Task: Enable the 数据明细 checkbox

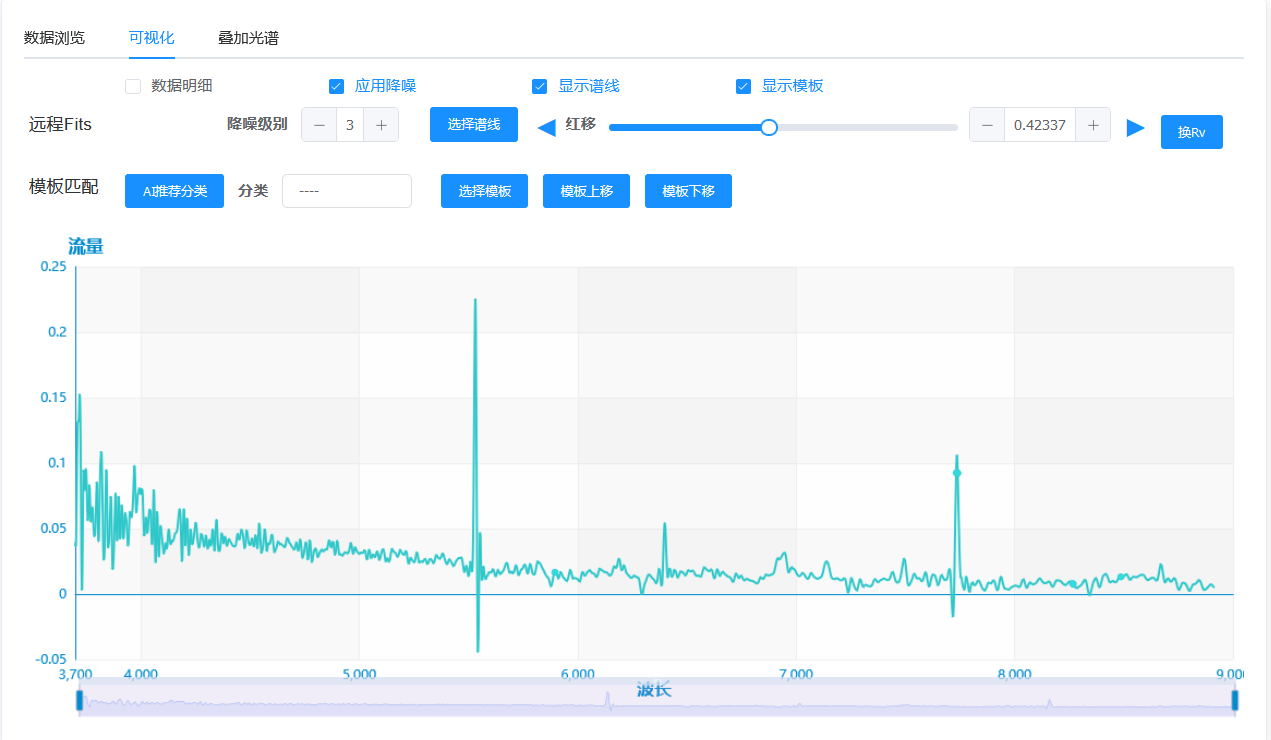Action: [x=133, y=86]
